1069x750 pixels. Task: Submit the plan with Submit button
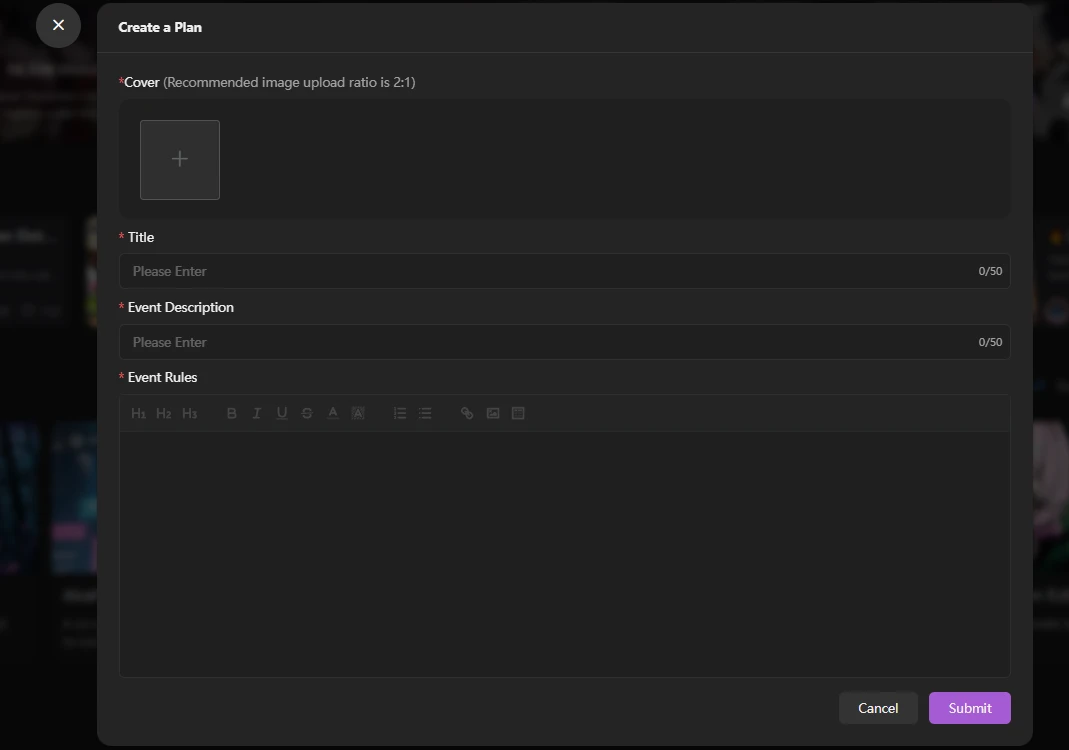tap(969, 708)
